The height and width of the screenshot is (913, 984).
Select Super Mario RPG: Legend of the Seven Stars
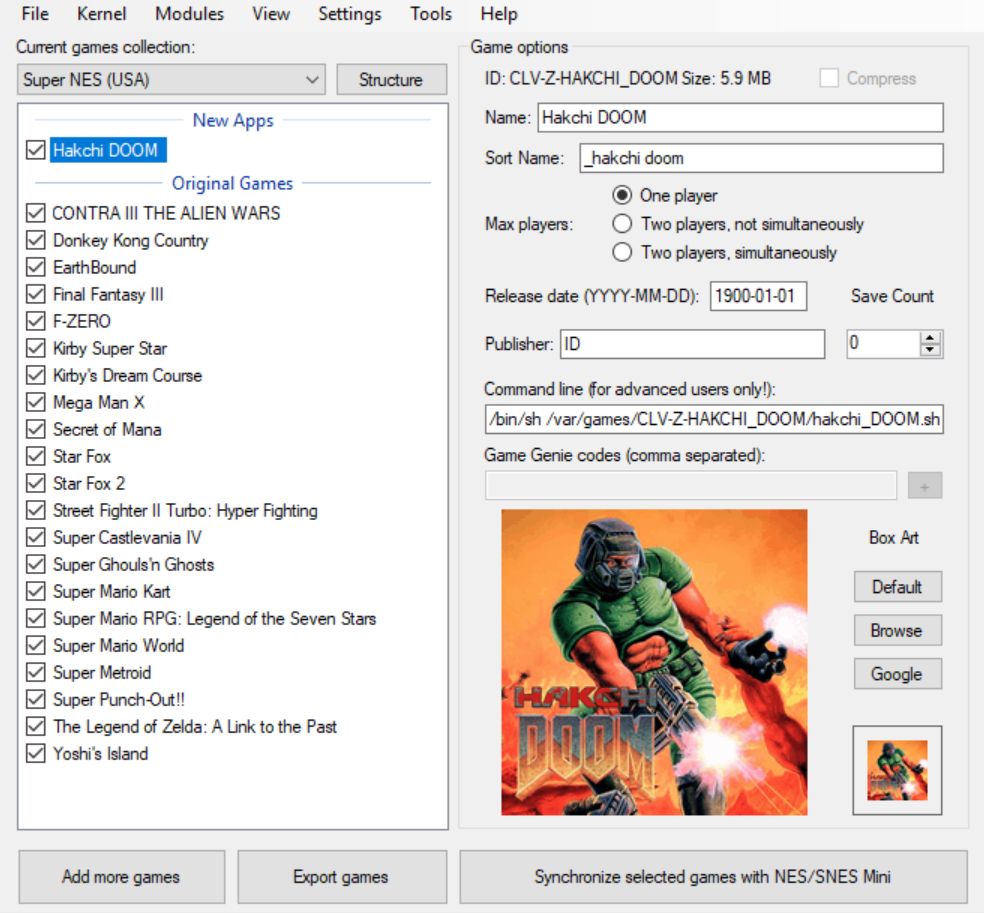[x=215, y=618]
